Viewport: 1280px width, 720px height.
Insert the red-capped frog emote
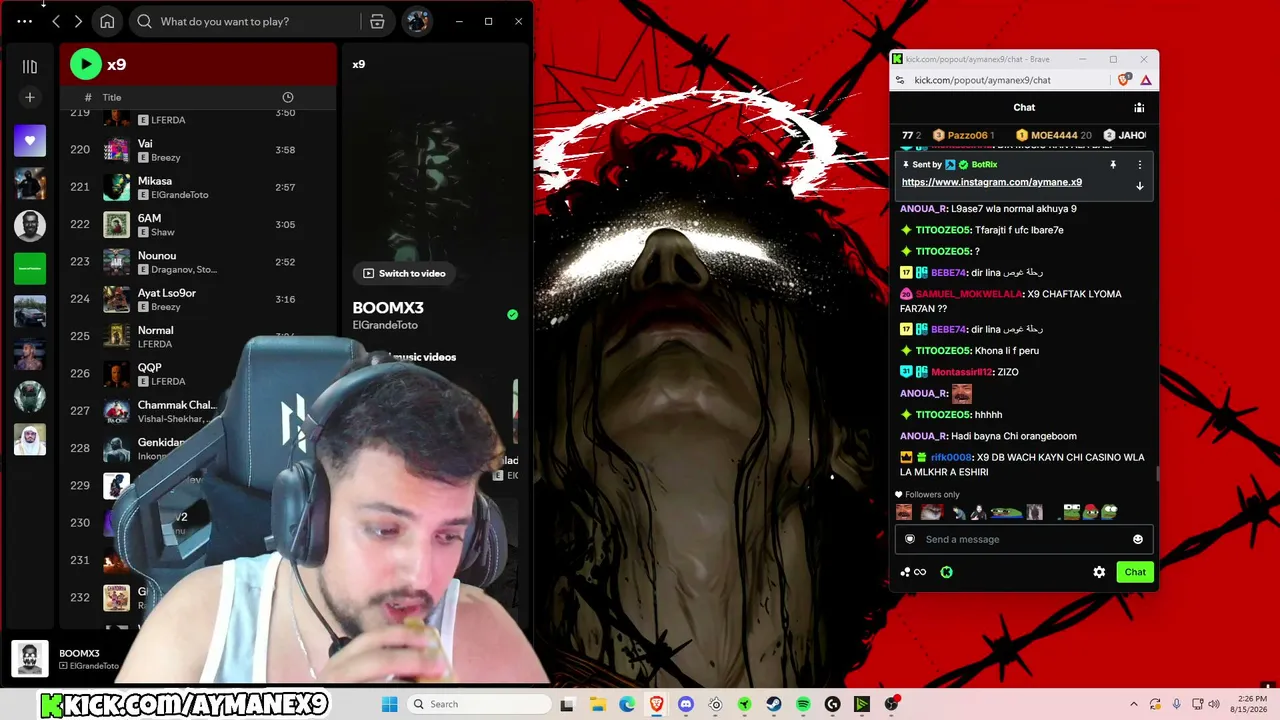1090,512
